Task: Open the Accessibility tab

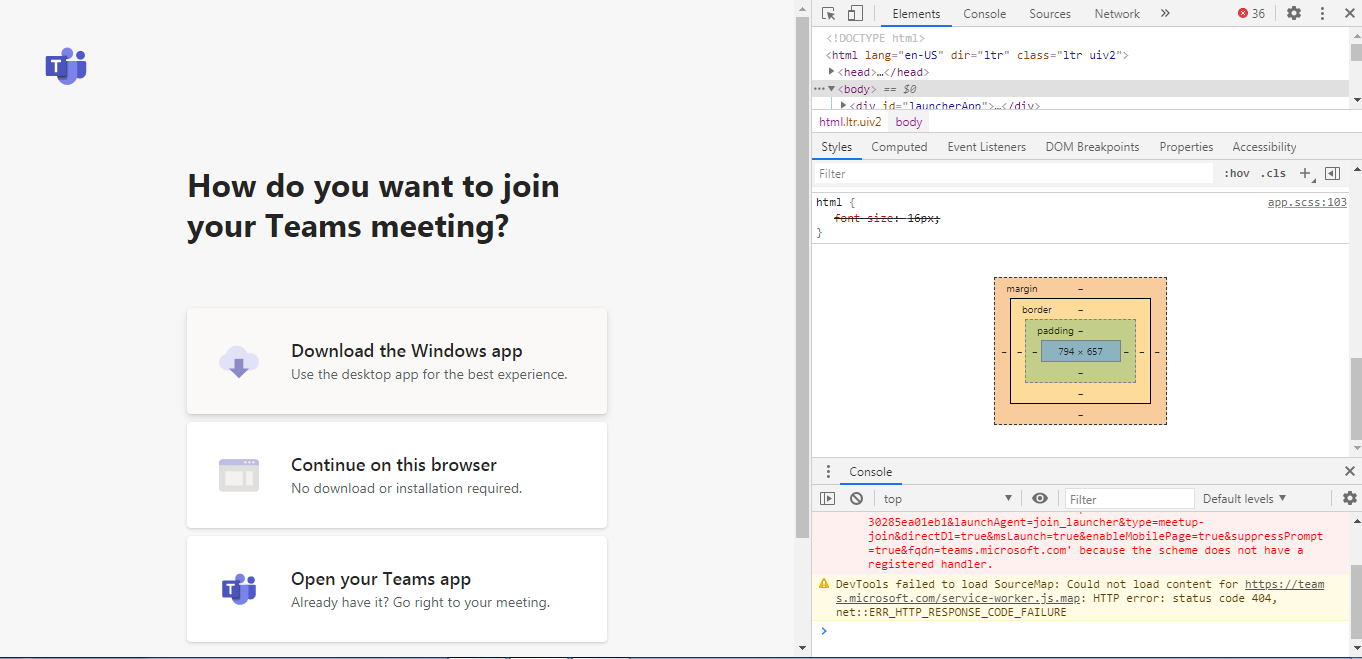Action: (1264, 147)
